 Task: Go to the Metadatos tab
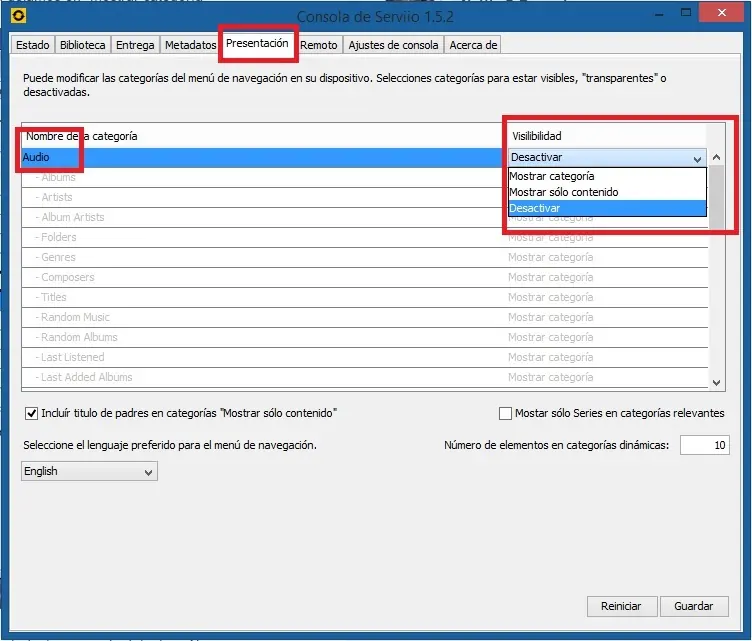[190, 45]
